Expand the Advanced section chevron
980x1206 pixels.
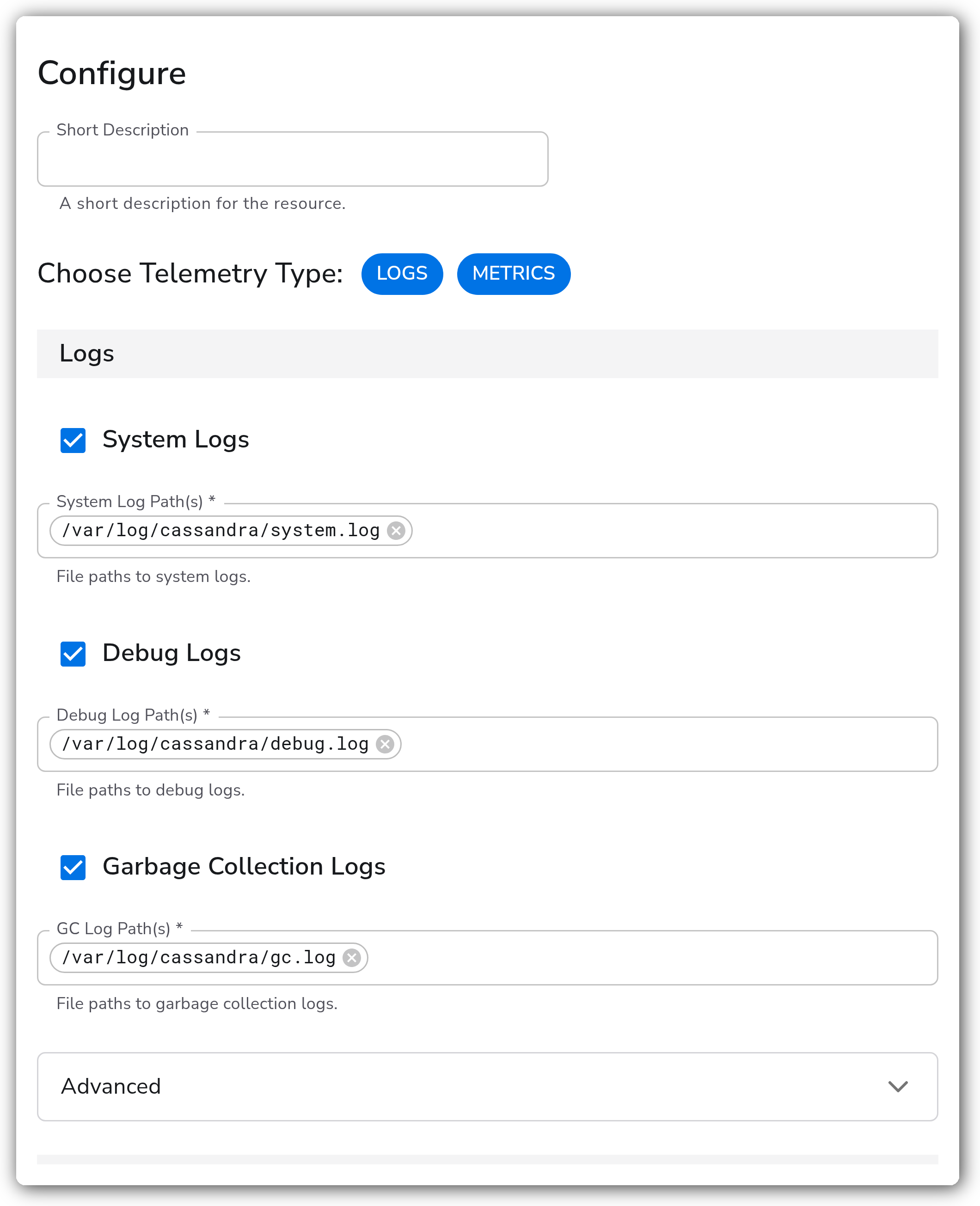(x=898, y=1086)
